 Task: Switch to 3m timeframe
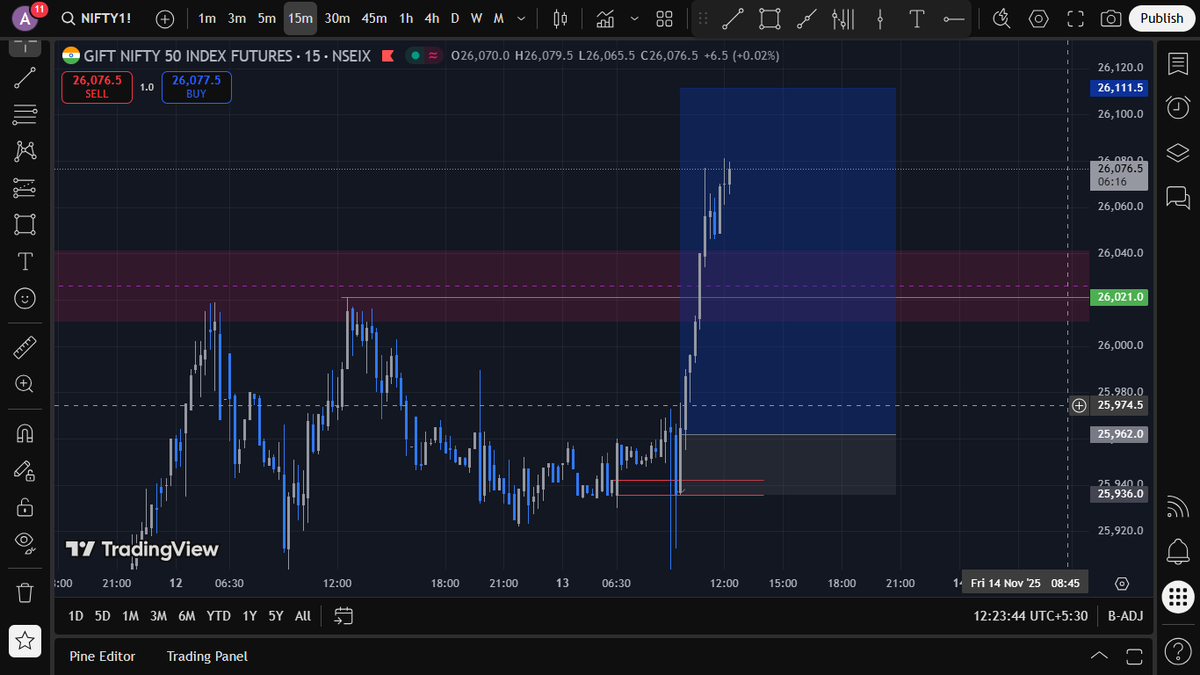tap(237, 18)
